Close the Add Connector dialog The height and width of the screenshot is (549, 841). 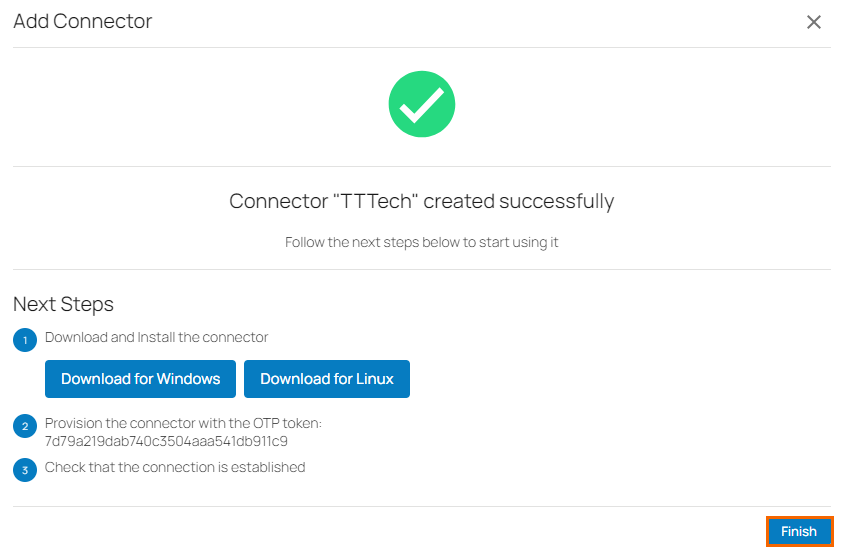click(814, 22)
